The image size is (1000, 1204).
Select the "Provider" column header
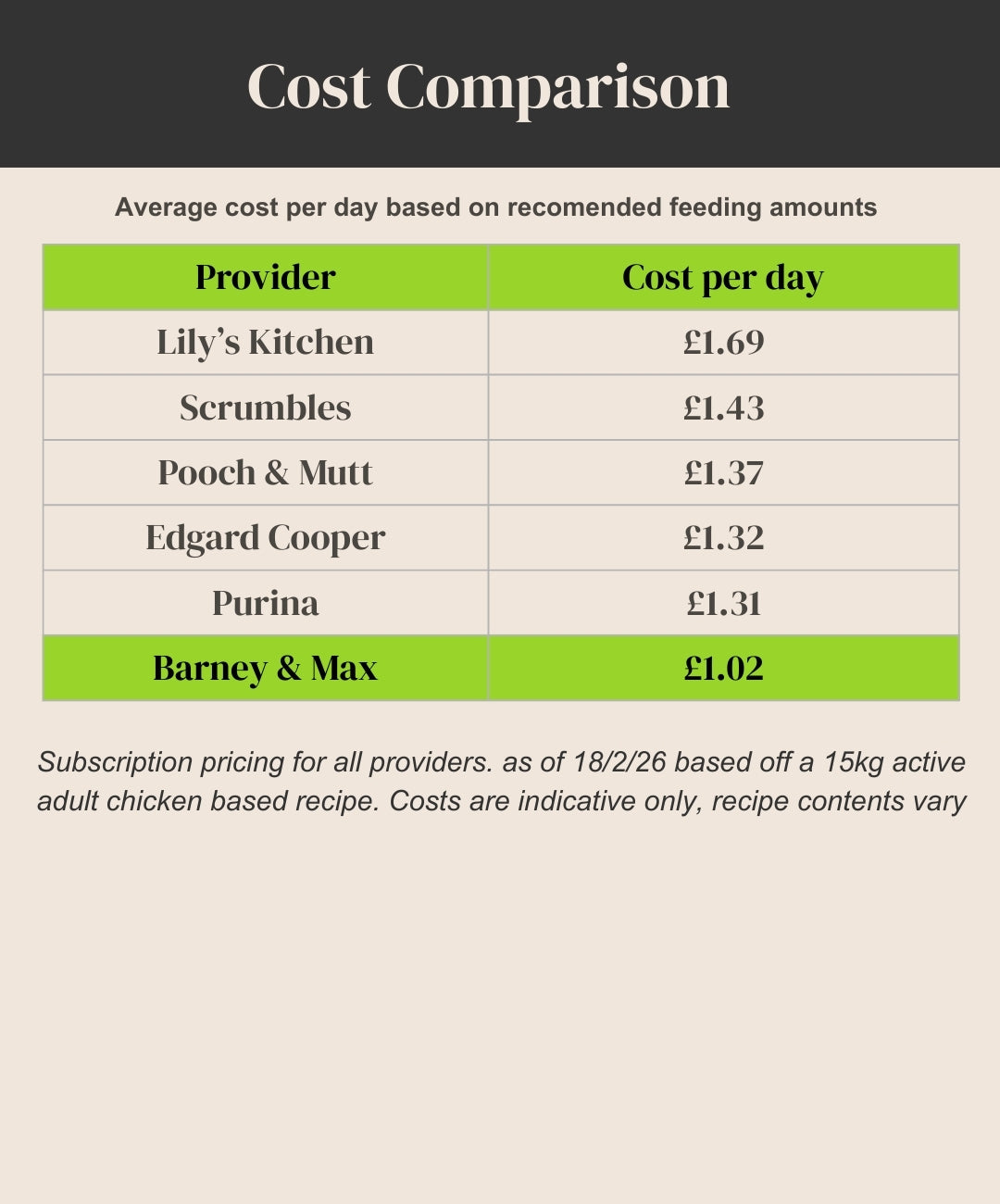click(x=265, y=277)
